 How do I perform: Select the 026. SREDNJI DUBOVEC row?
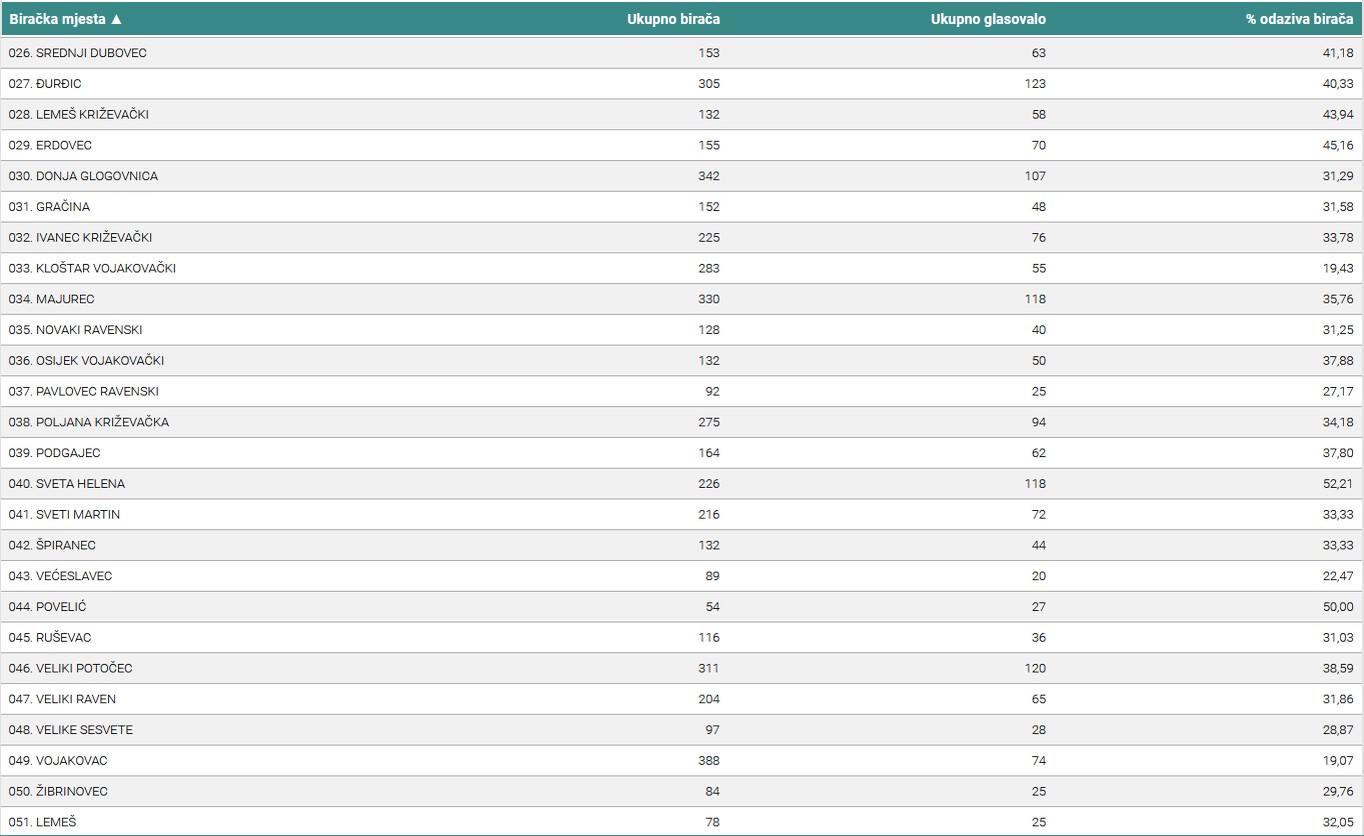(77, 53)
